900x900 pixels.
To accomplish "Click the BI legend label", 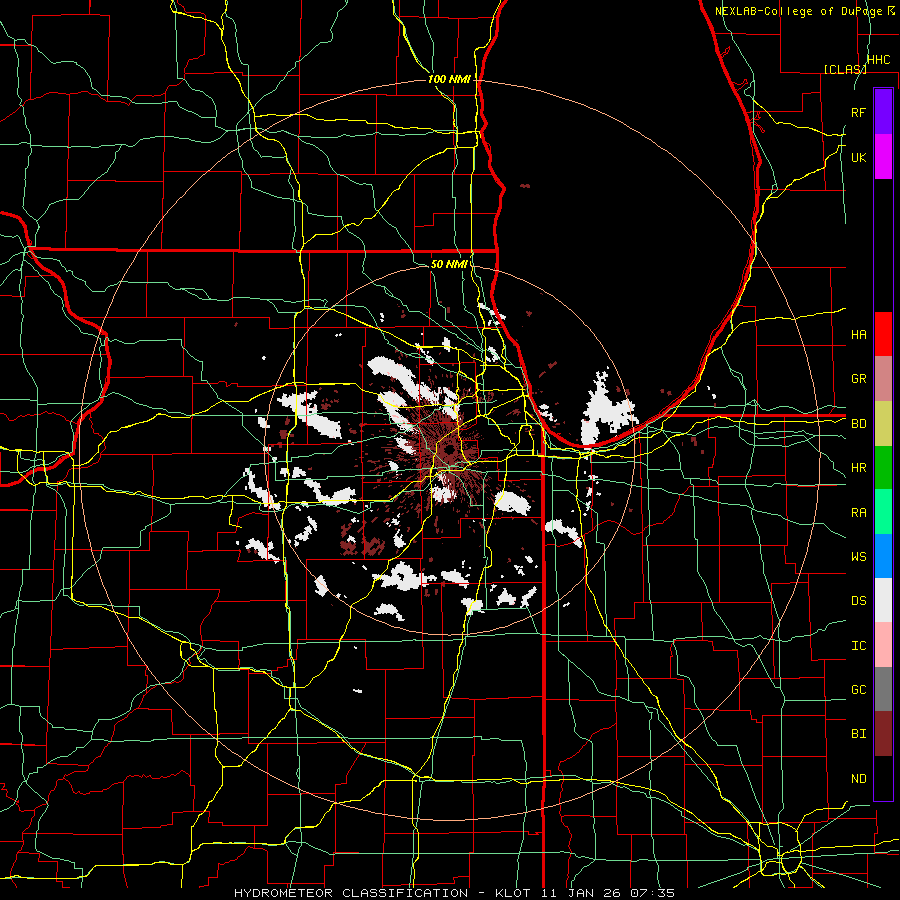I will tap(858, 734).
